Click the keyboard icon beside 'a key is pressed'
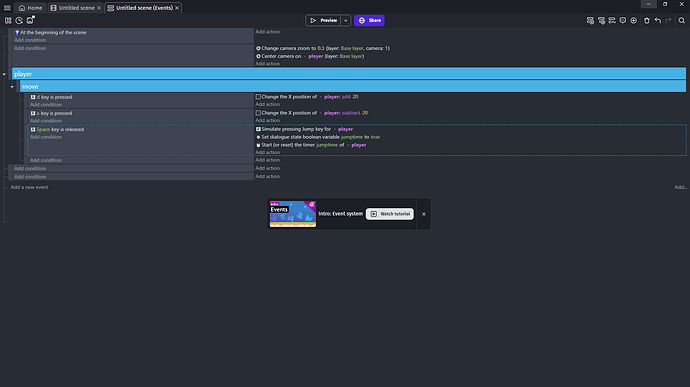The image size is (690, 387). [33, 113]
